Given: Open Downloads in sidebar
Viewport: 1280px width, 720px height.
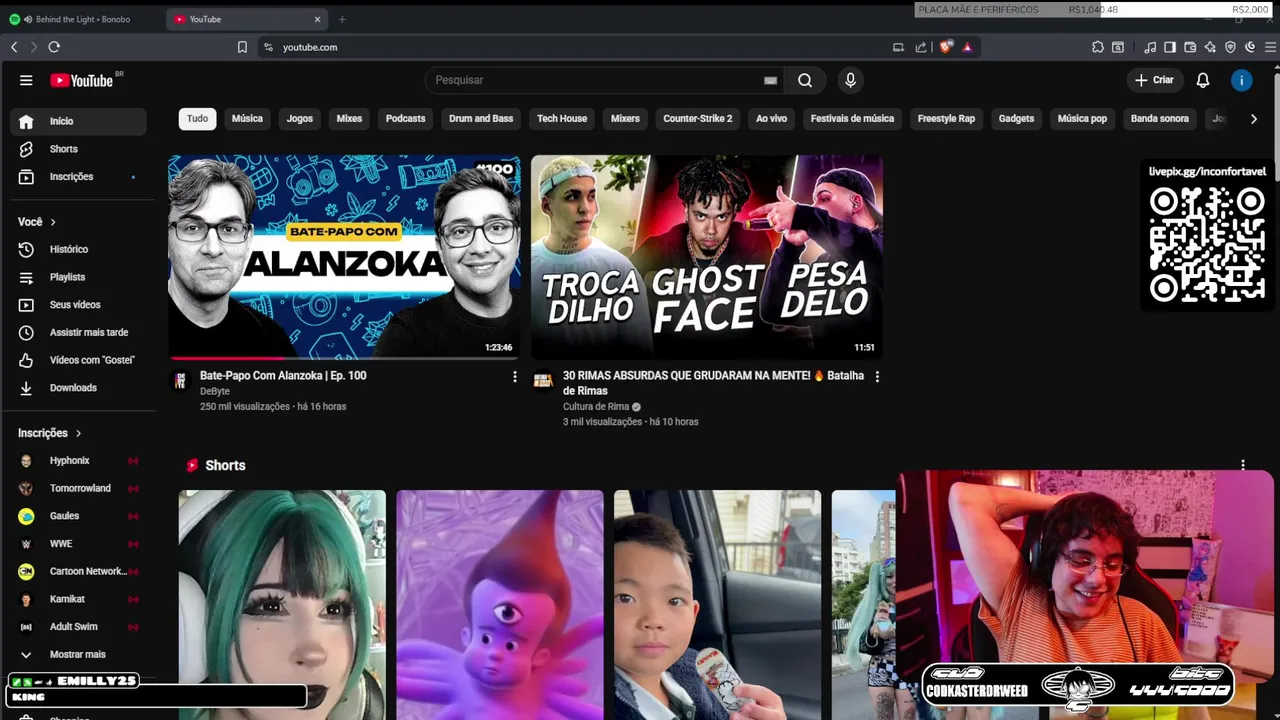Looking at the screenshot, I should [78, 388].
